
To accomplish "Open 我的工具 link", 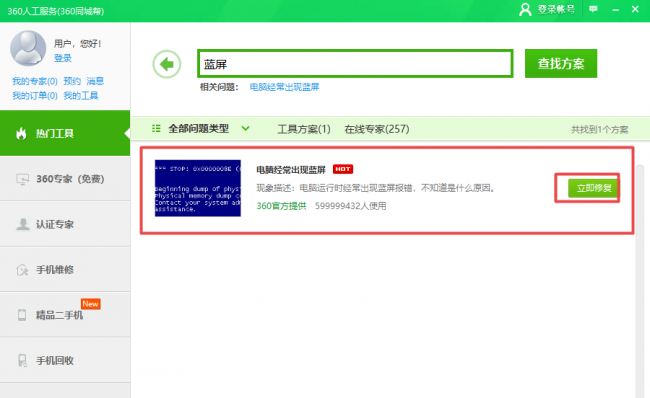I will click(x=81, y=96).
